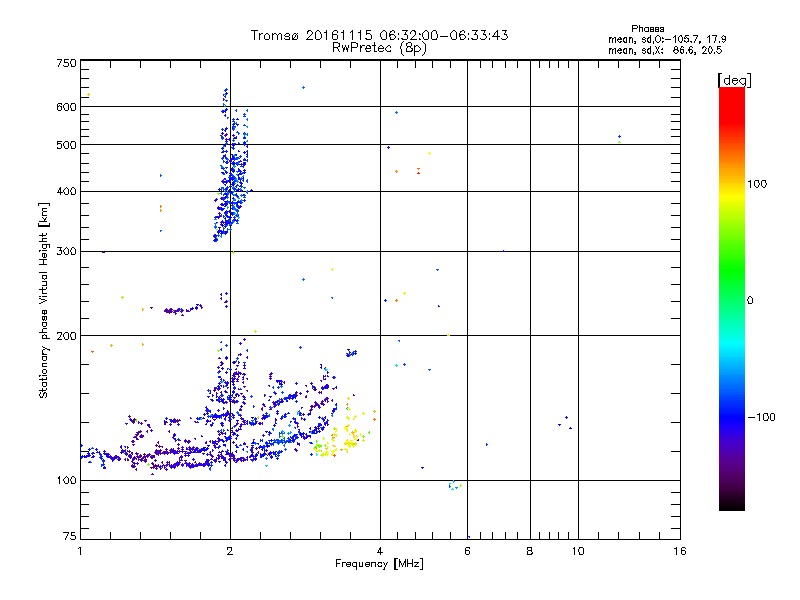The width and height of the screenshot is (800, 600).
Task: Click the x-axis '16' tick label
Action: 680,551
